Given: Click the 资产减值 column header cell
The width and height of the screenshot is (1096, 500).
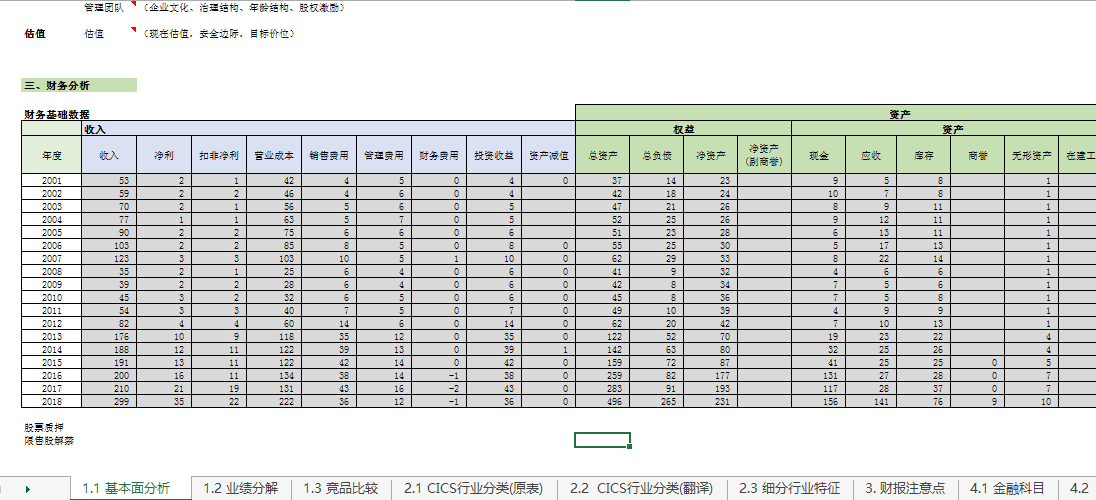Looking at the screenshot, I should pyautogui.click(x=548, y=155).
